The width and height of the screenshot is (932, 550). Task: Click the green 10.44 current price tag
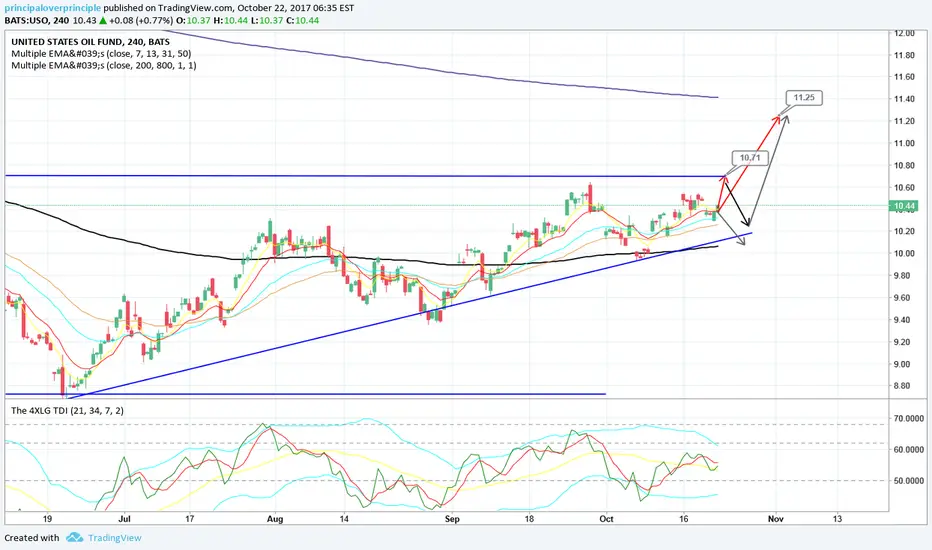(x=903, y=206)
